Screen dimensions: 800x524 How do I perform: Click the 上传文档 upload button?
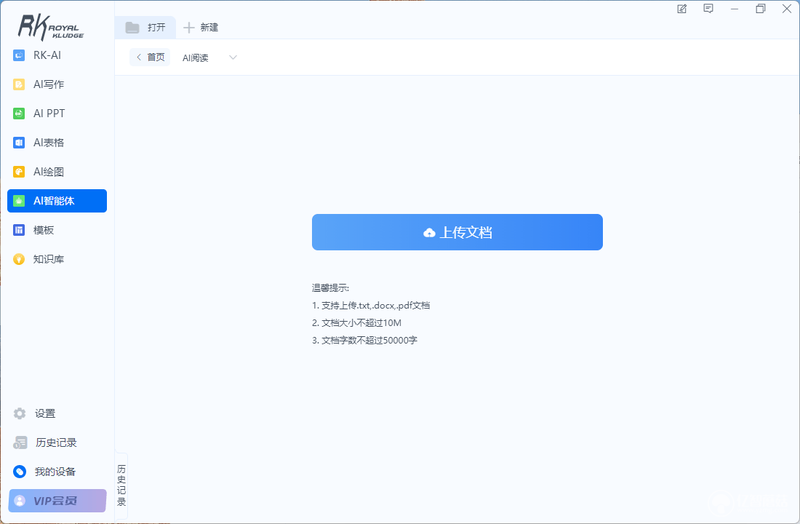(457, 232)
